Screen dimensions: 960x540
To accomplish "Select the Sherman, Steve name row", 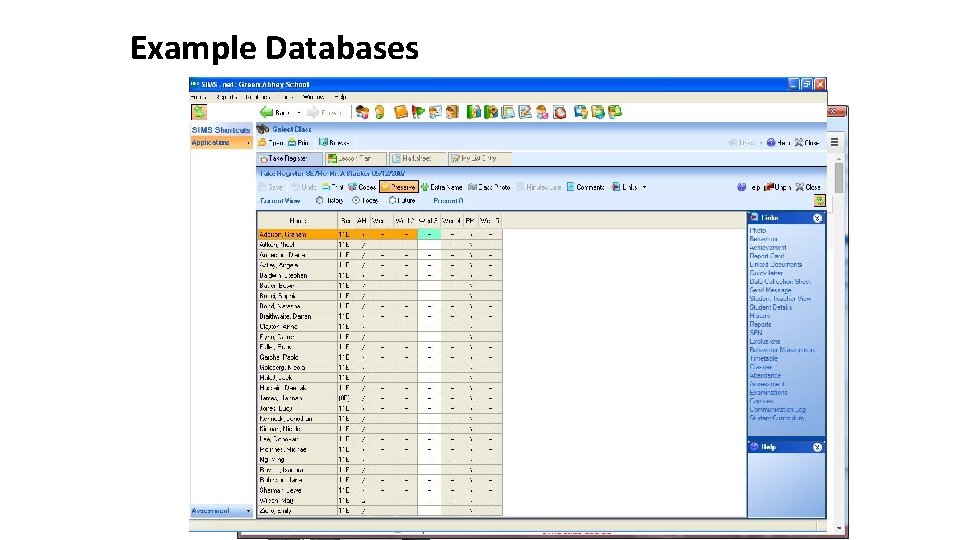I will [x=297, y=490].
